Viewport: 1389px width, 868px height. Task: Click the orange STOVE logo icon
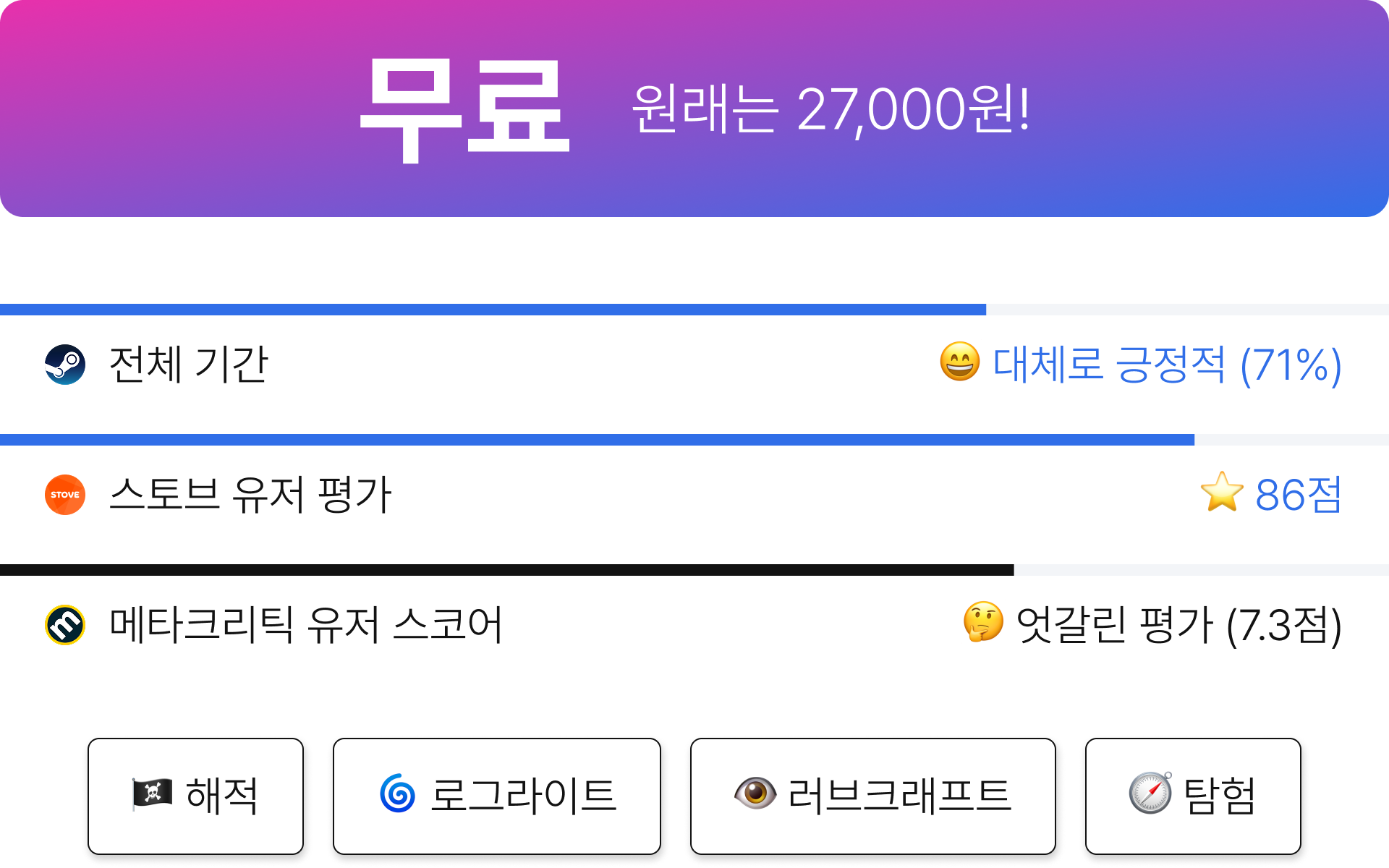[65, 495]
